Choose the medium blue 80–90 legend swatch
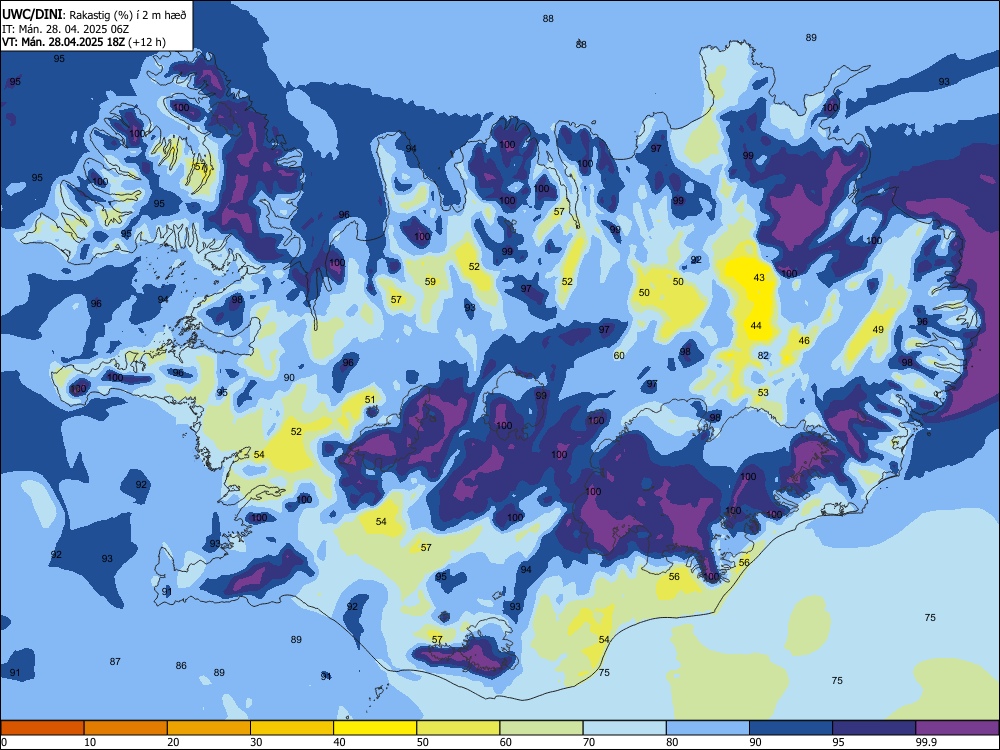Screen dimensions: 1000x750 [x=708, y=728]
